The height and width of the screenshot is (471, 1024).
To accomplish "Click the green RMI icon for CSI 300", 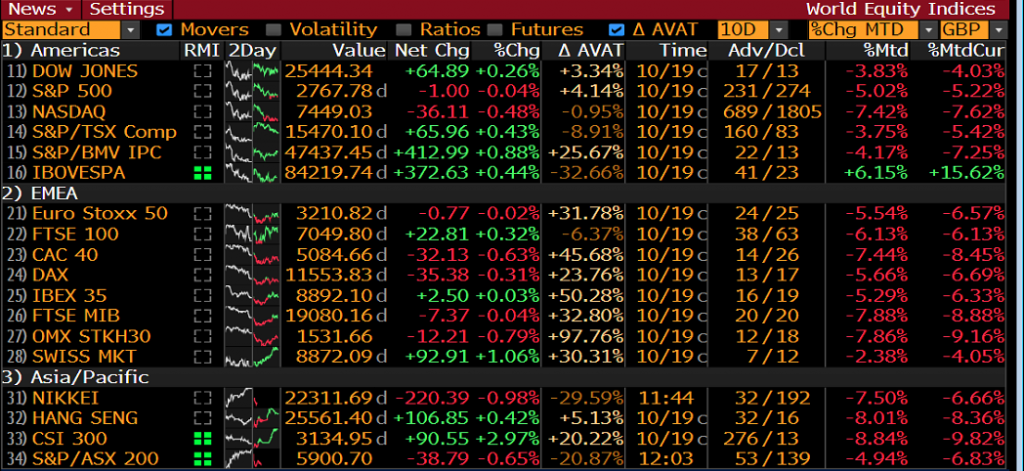I will click(204, 438).
